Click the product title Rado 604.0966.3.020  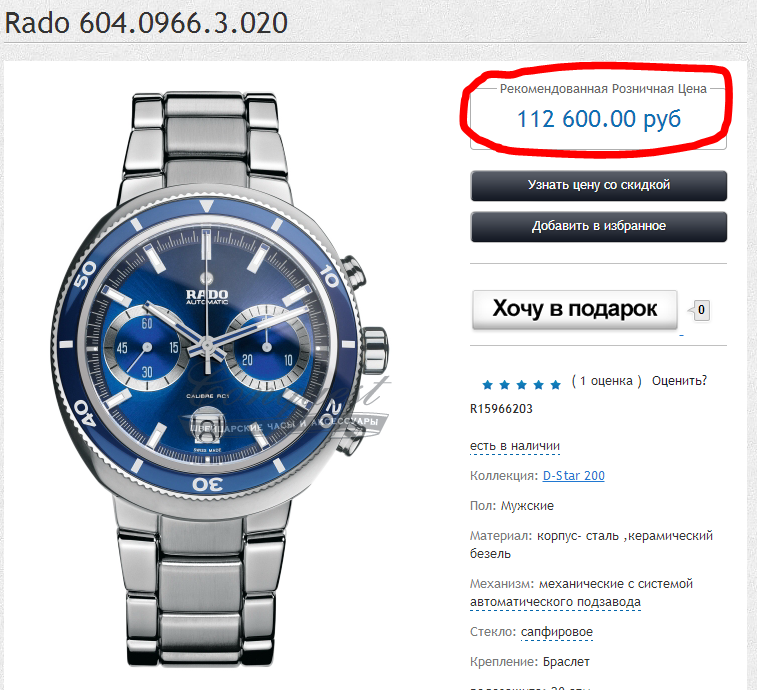click(x=146, y=23)
